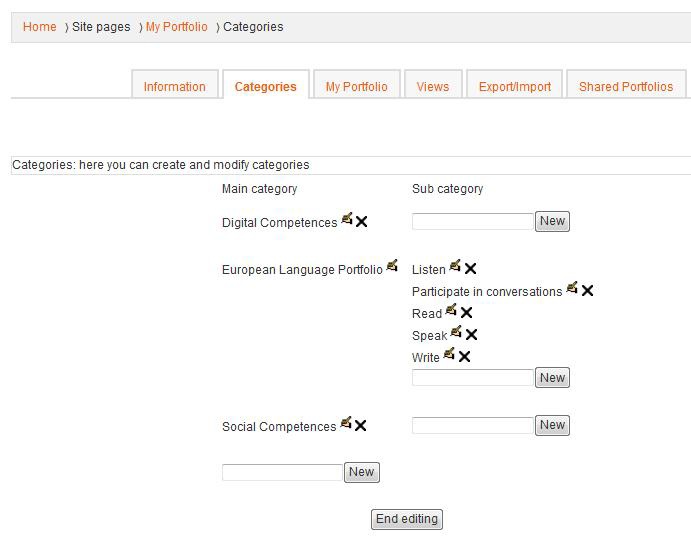The width and height of the screenshot is (691, 537).
Task: Open My Portfolio breadcrumb link
Action: 176,27
